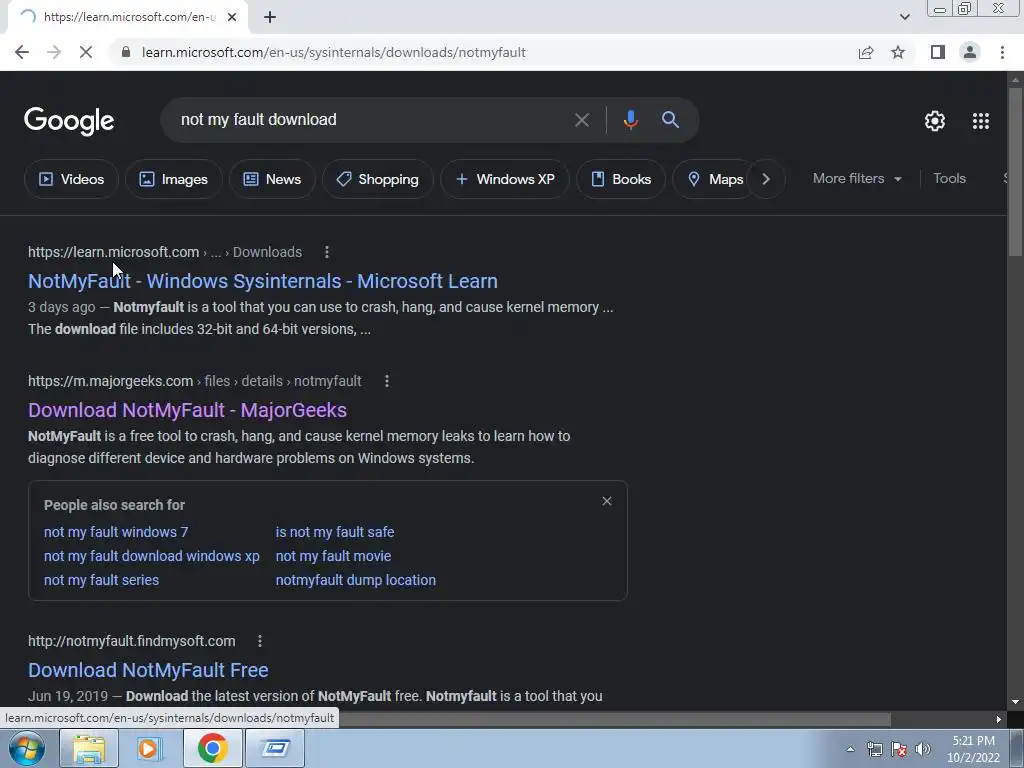Screen dimensions: 1024x768
Task: Search 'not my fault movie'
Action: pos(333,556)
